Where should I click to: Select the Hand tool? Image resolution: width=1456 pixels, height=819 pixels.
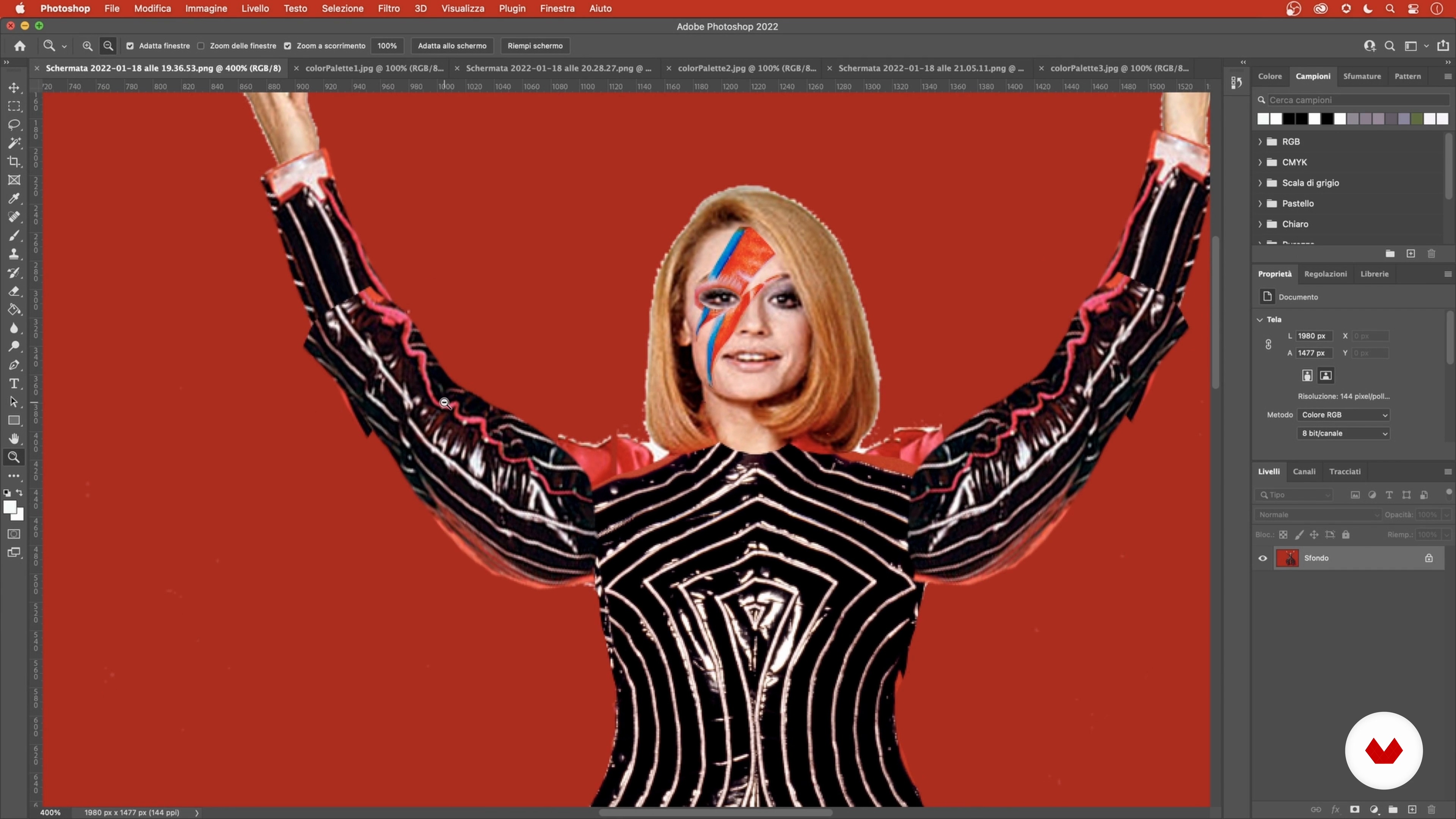pyautogui.click(x=14, y=439)
